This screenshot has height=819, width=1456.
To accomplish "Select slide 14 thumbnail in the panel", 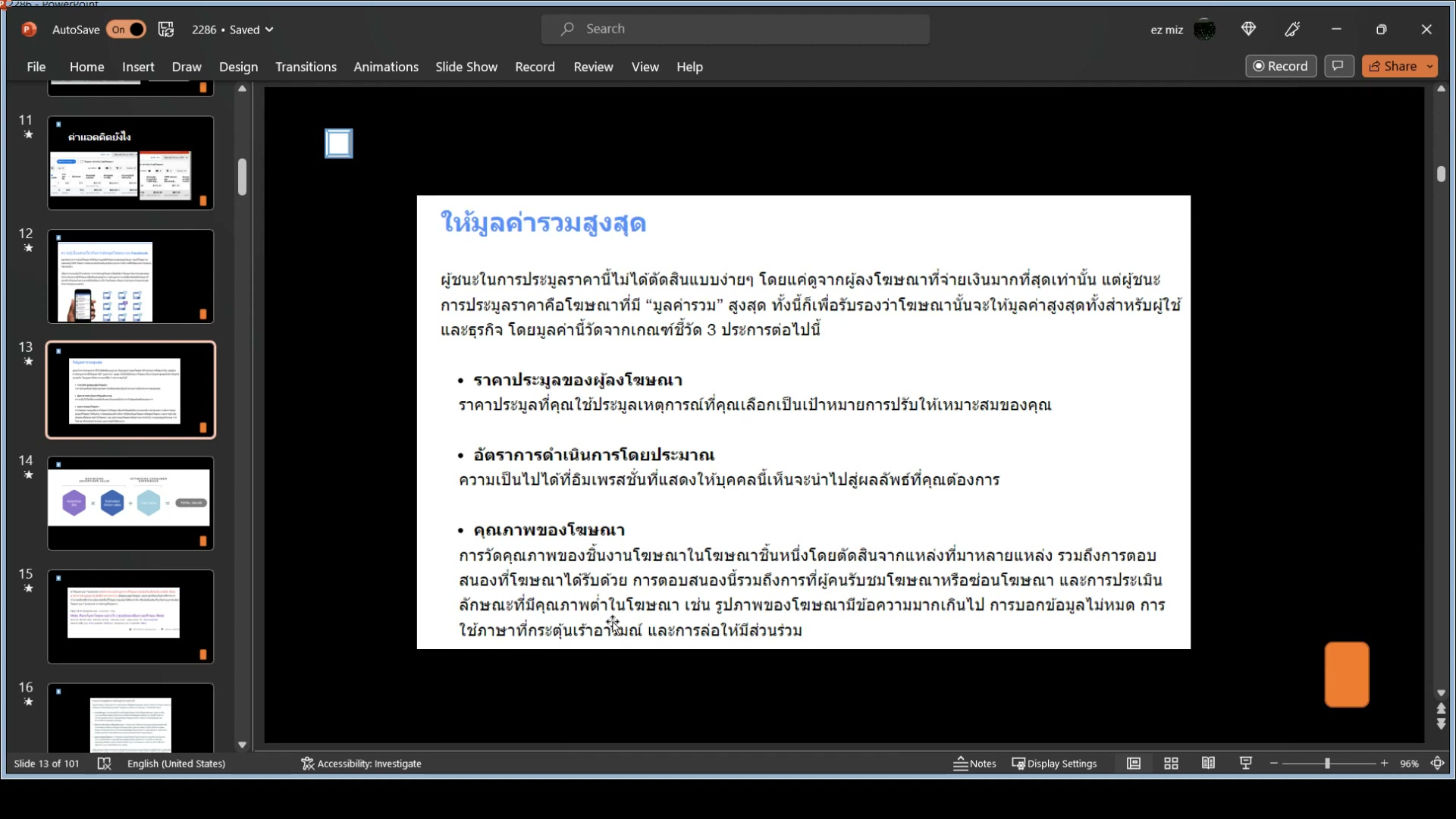I will (x=130, y=502).
